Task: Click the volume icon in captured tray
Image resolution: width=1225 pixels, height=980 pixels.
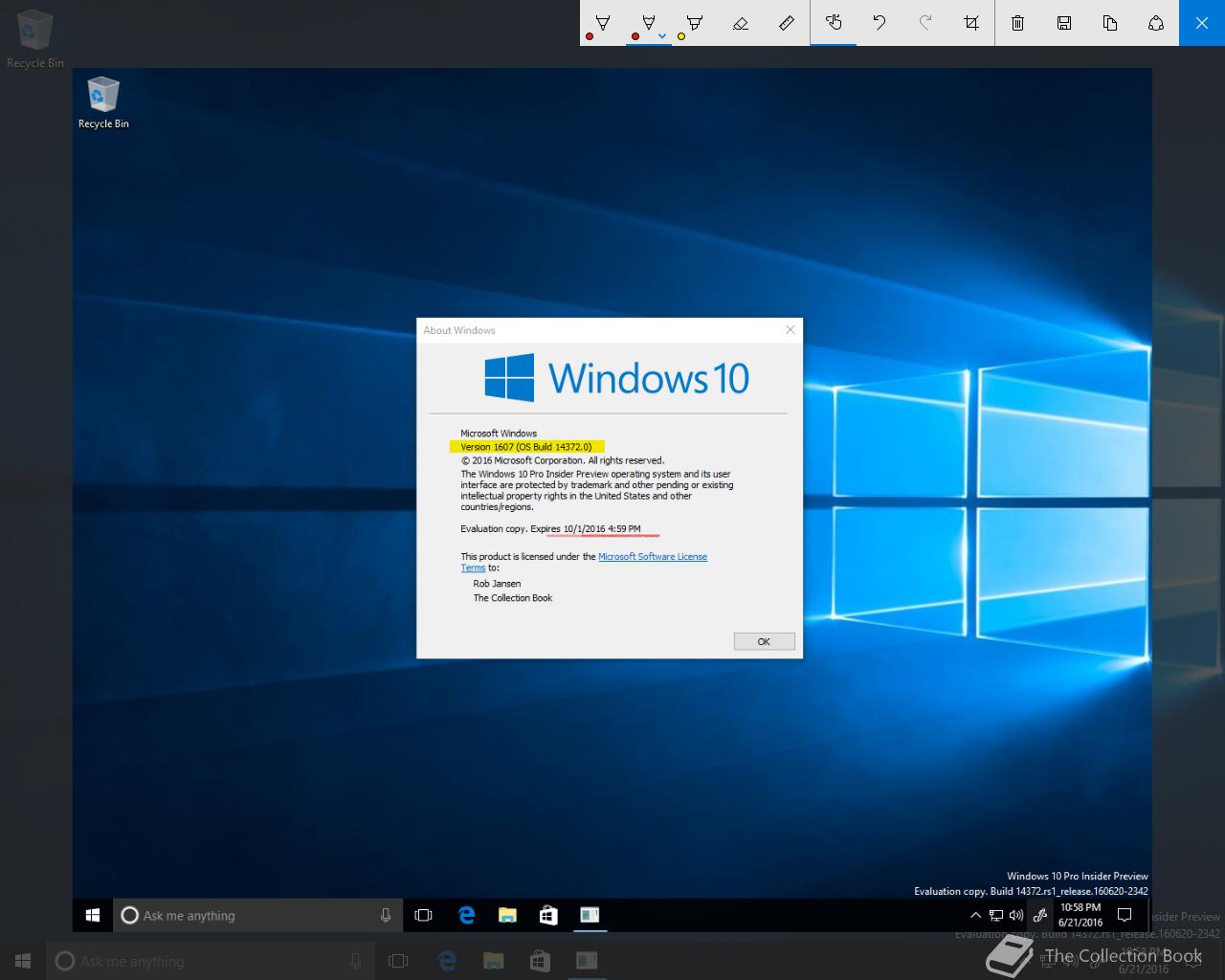Action: (1015, 916)
